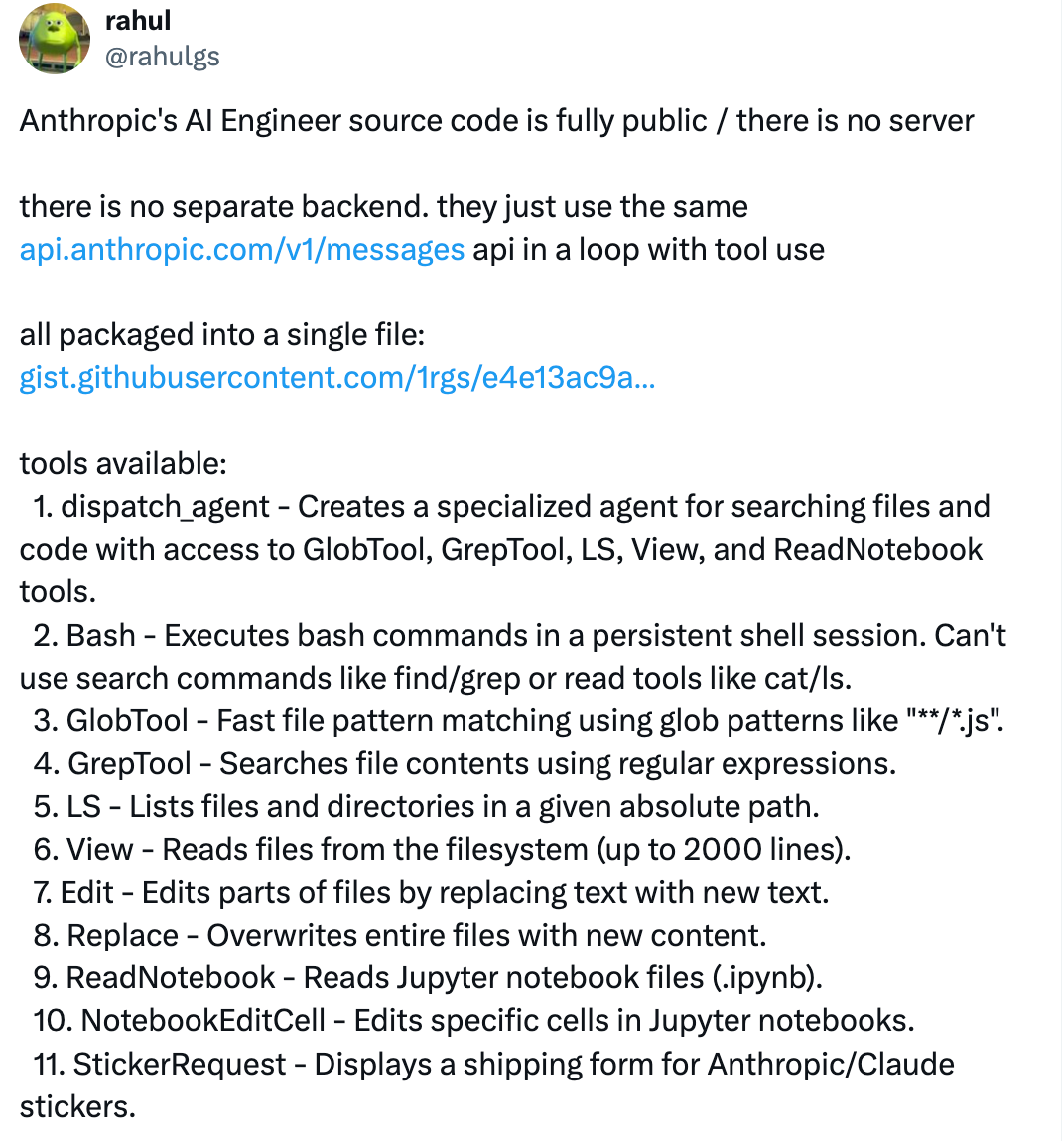Select the dispatch_agent list item
The width and height of the screenshot is (1064, 1141).
(505, 550)
